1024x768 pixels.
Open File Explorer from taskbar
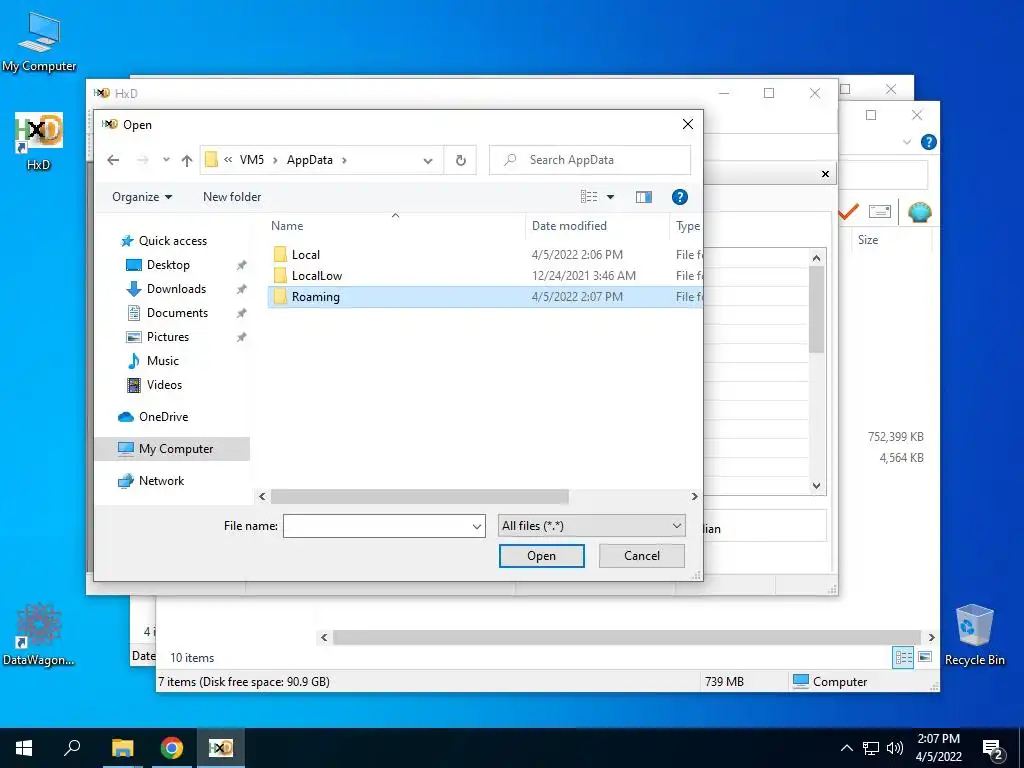(122, 748)
